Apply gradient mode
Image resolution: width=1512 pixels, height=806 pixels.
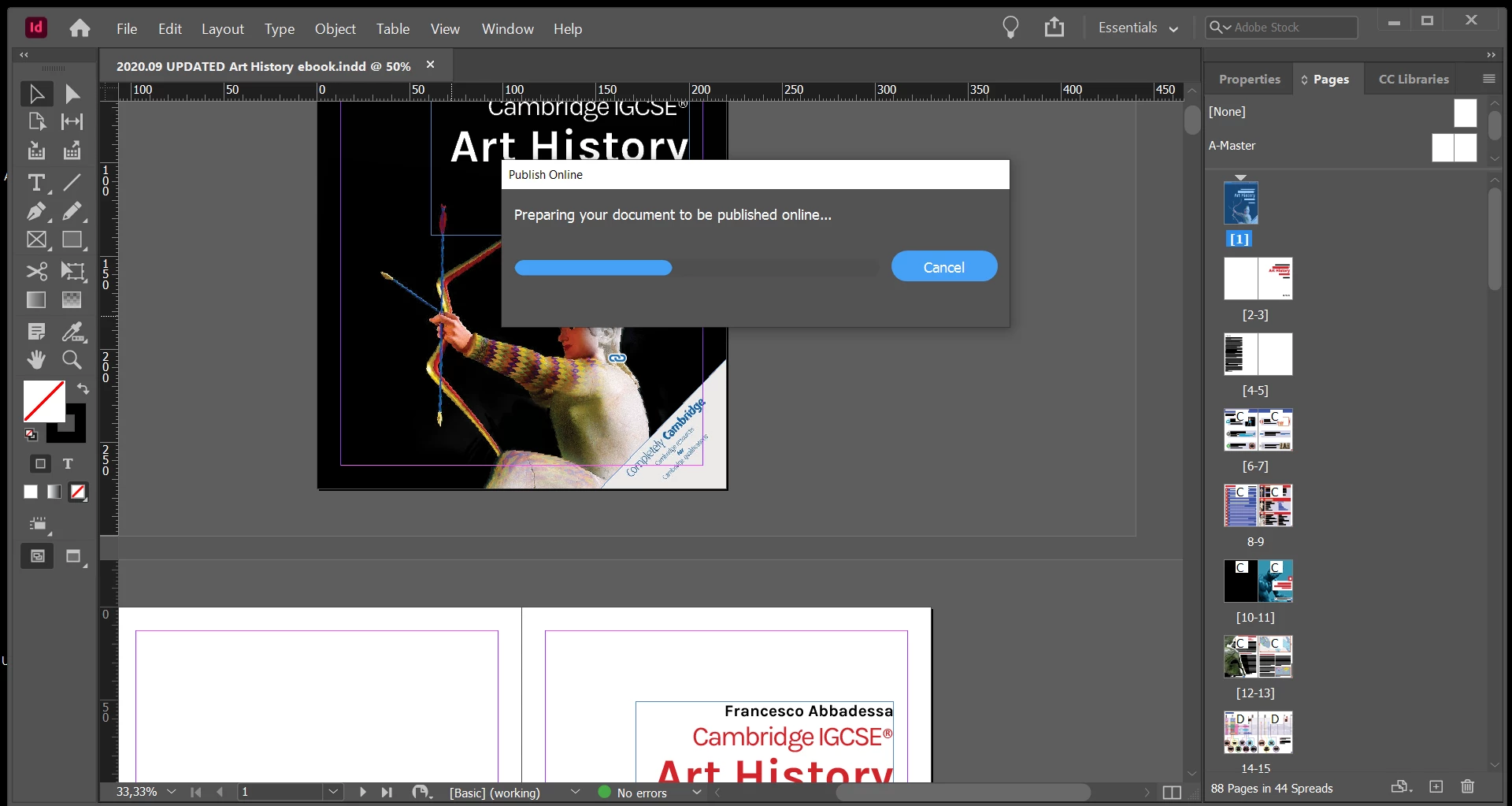point(54,492)
